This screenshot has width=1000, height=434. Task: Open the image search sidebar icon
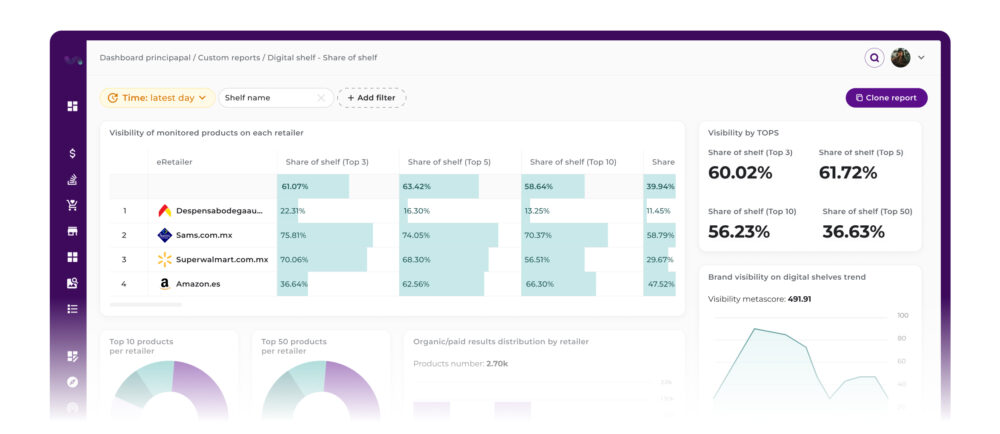tap(72, 283)
